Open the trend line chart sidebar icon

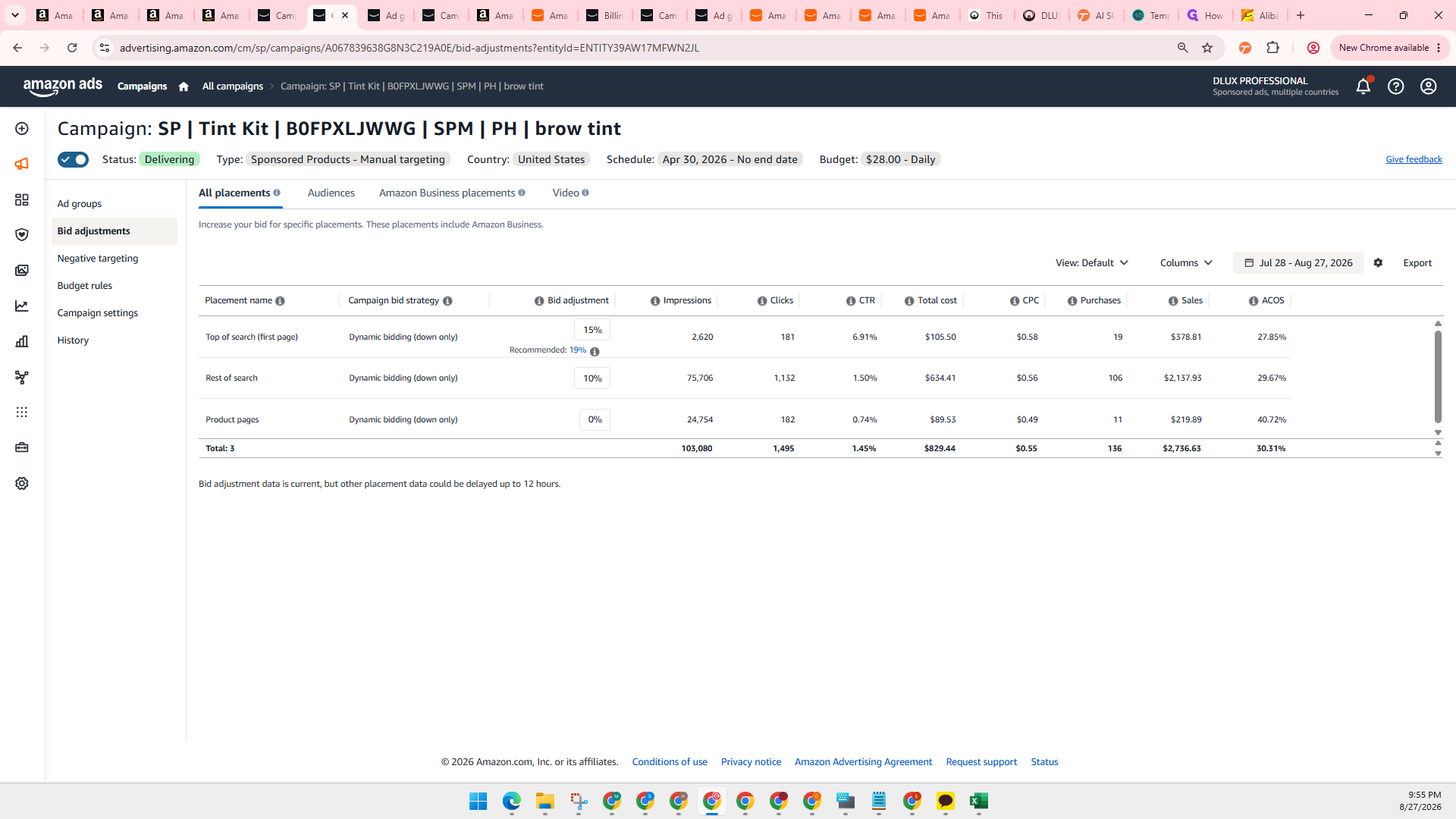(x=22, y=306)
